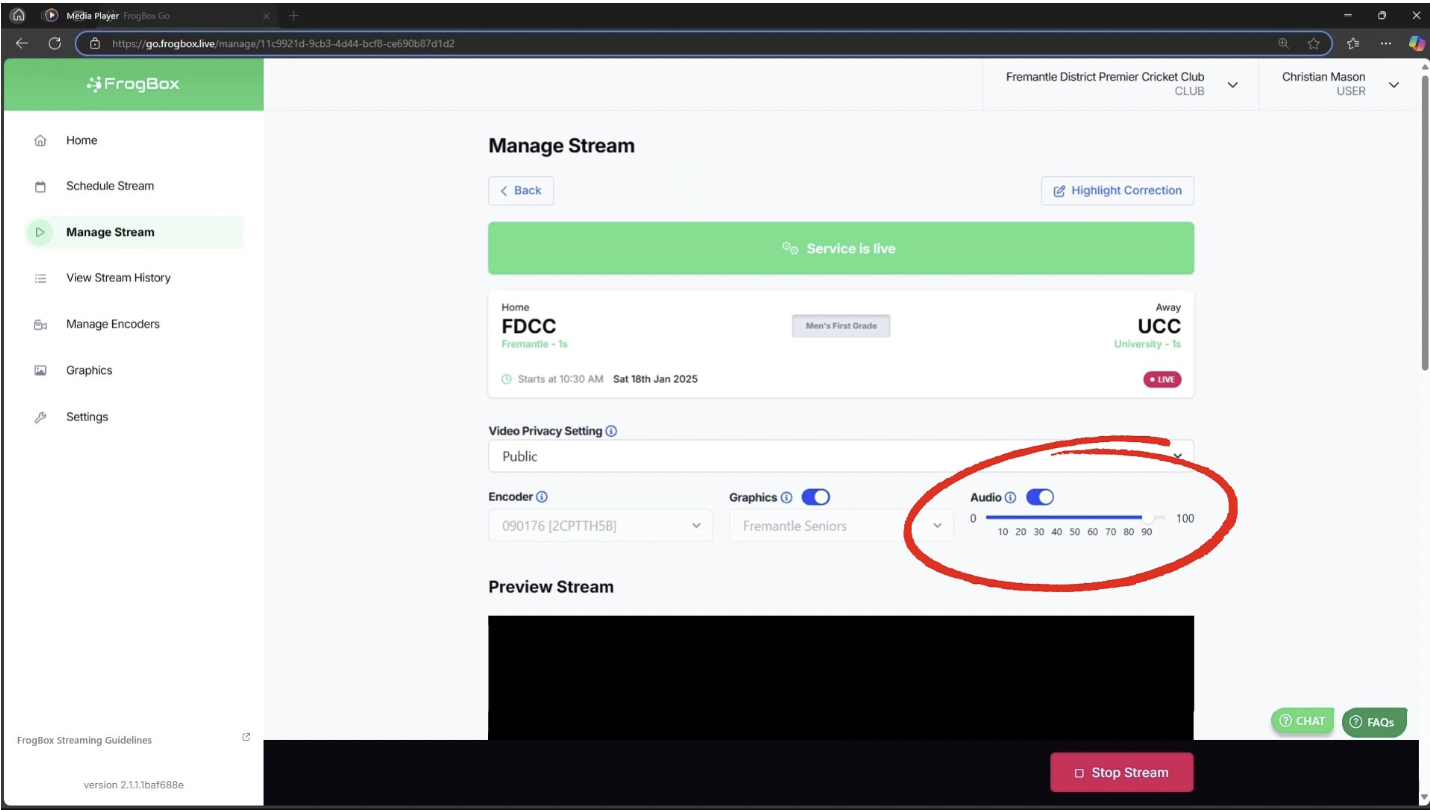Show info for Video Privacy Setting

(x=611, y=432)
